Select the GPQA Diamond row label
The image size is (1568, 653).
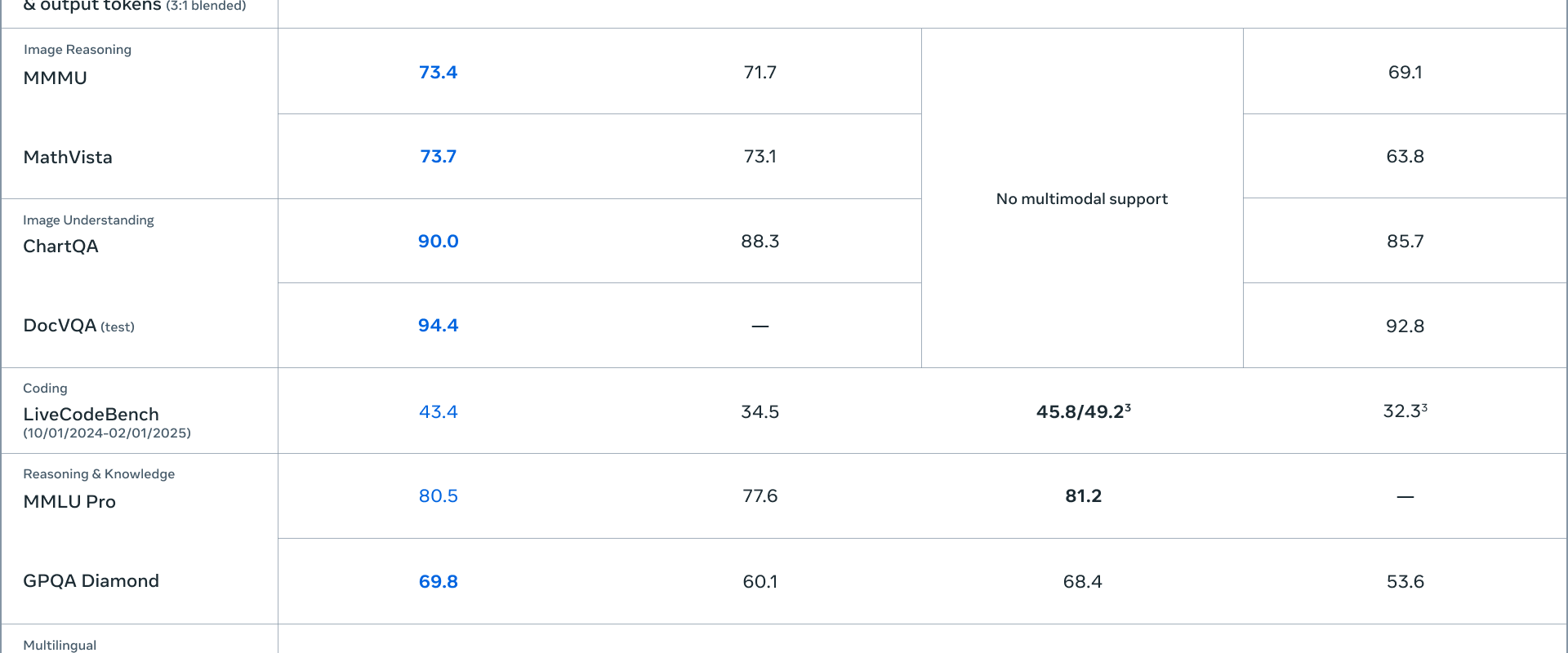[x=91, y=580]
